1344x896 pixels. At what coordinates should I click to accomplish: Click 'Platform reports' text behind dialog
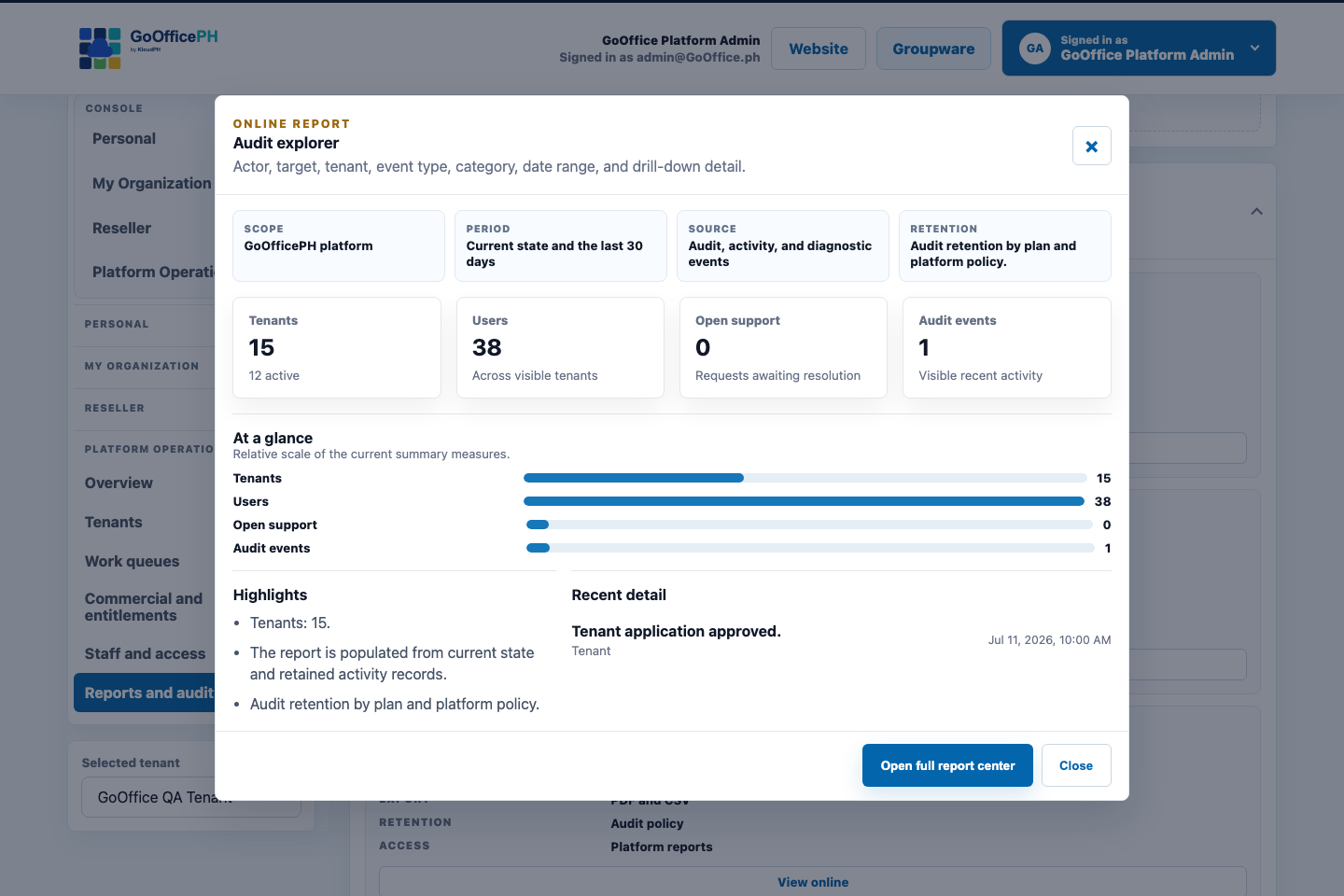pyautogui.click(x=661, y=847)
